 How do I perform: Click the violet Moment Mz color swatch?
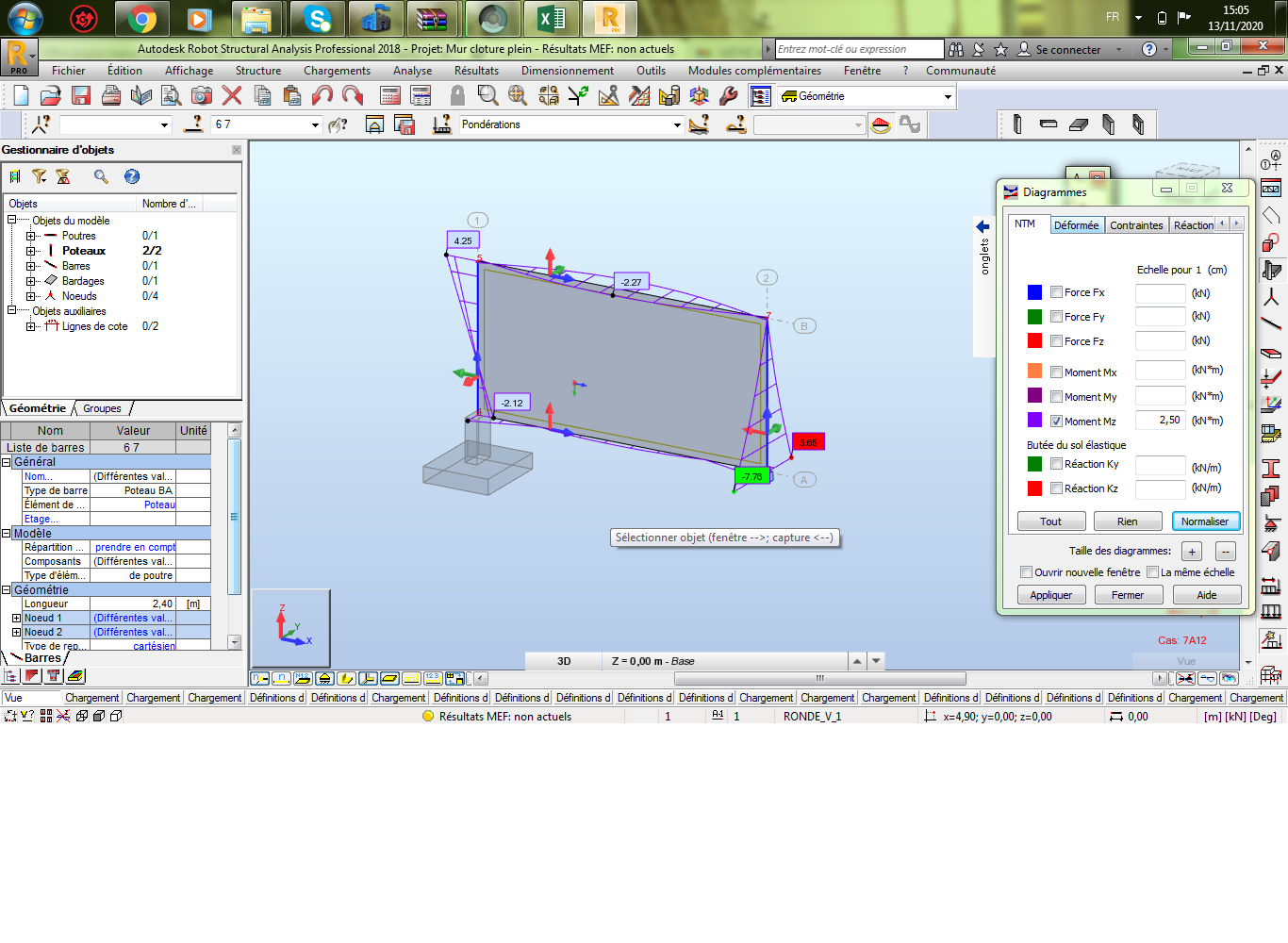point(1034,421)
